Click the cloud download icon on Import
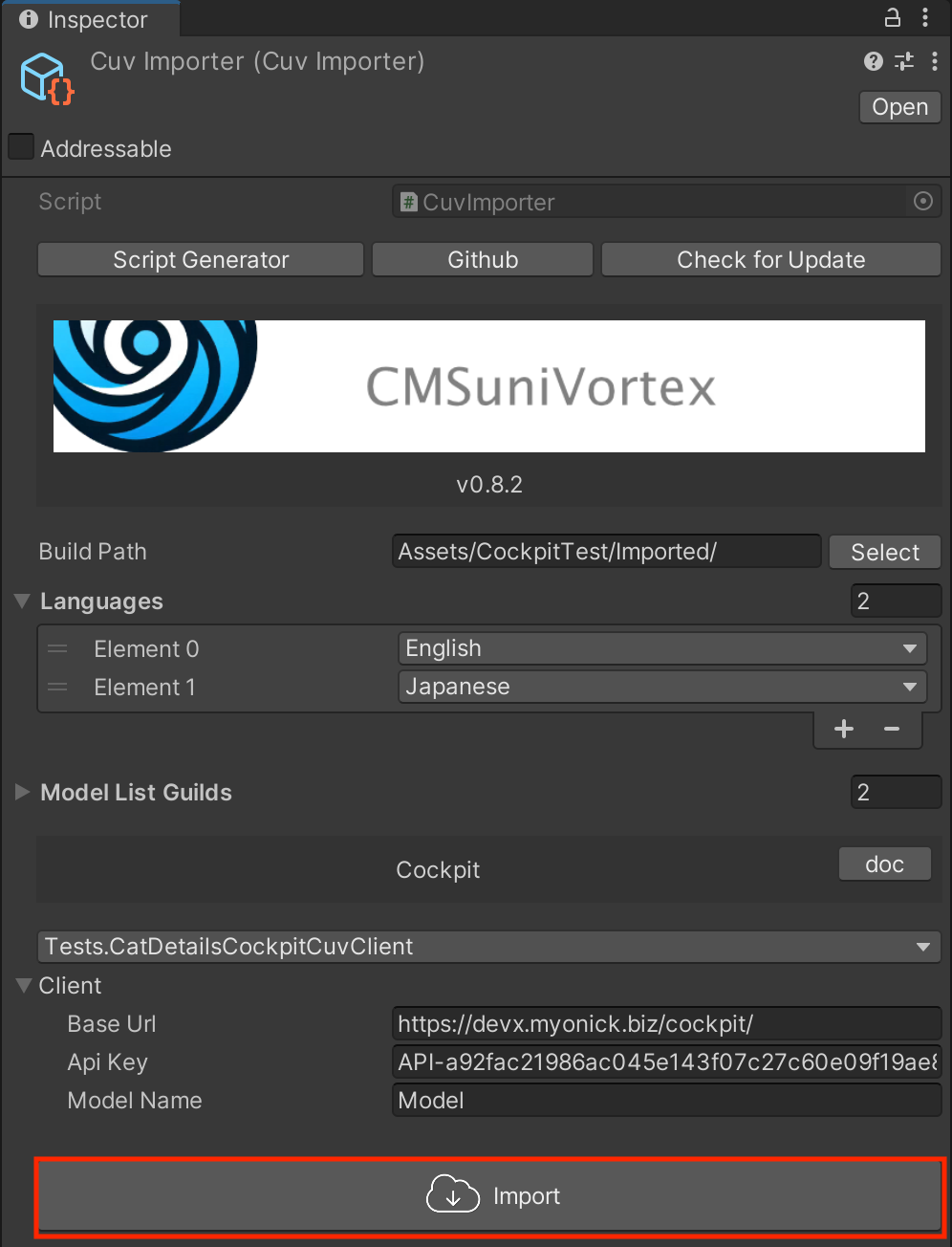The width and height of the screenshot is (952, 1247). [453, 1195]
